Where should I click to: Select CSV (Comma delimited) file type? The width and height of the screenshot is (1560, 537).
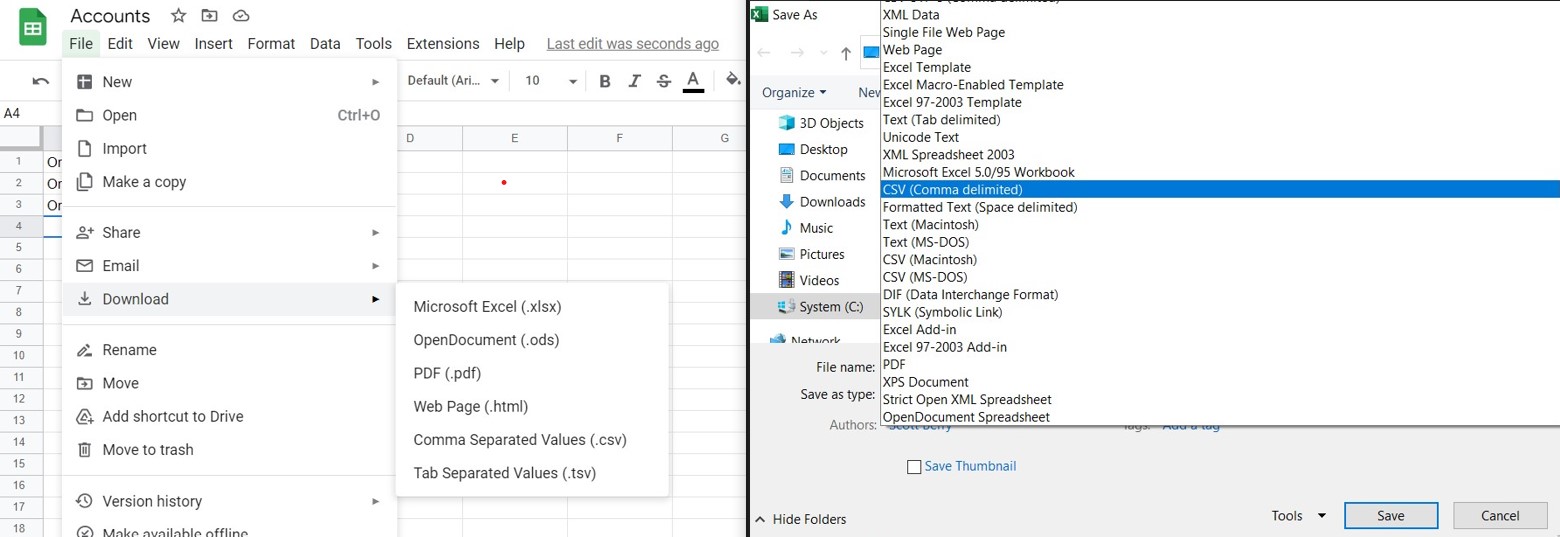(x=1219, y=190)
